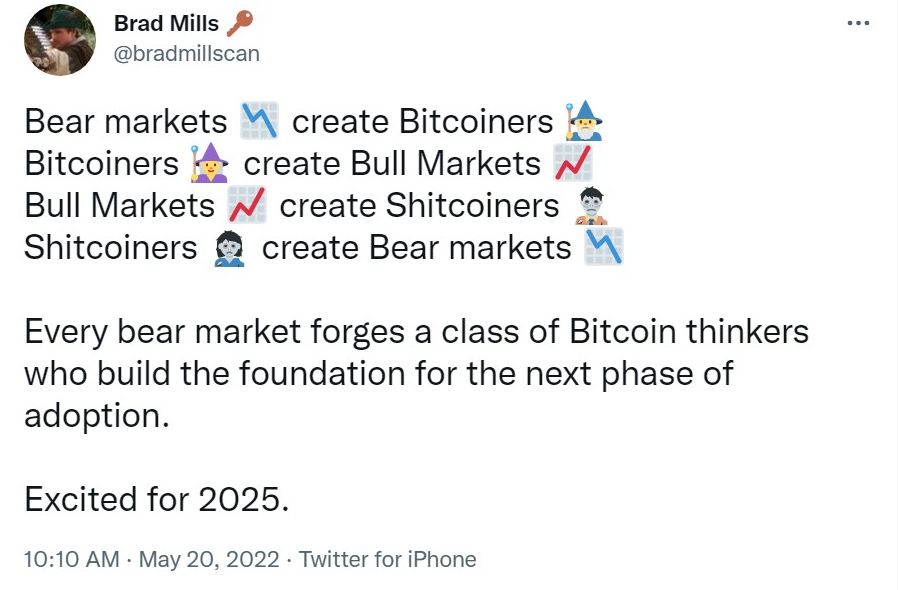Click the zombie emoji ending the third line

tap(593, 206)
